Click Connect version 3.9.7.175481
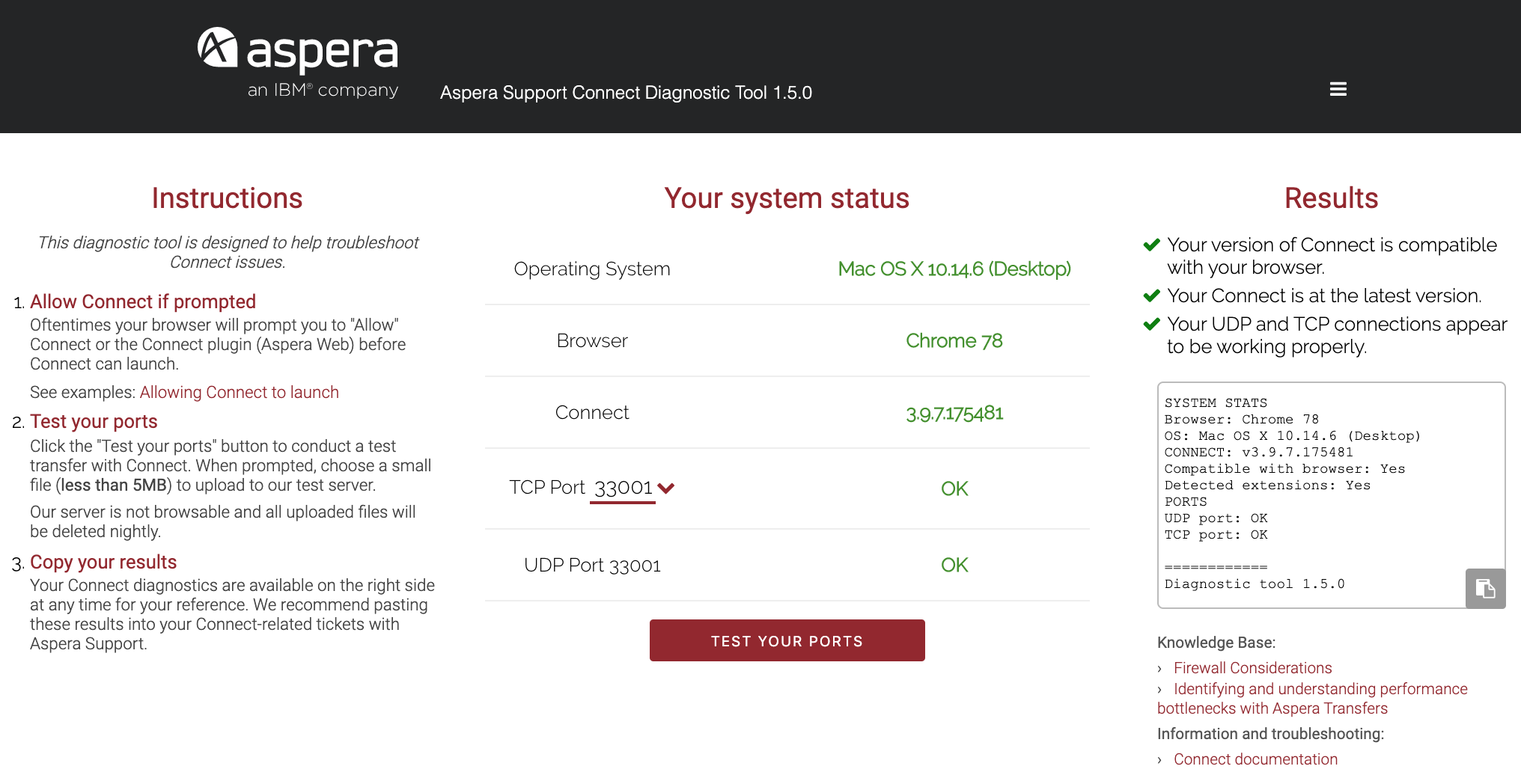The height and width of the screenshot is (784, 1521). (954, 413)
